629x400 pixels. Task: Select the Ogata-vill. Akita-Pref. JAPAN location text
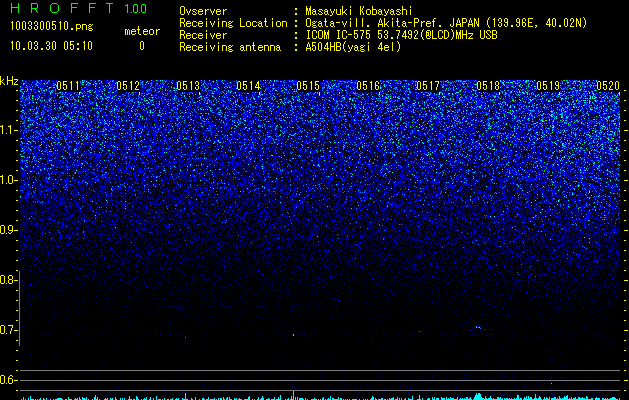tap(446, 23)
